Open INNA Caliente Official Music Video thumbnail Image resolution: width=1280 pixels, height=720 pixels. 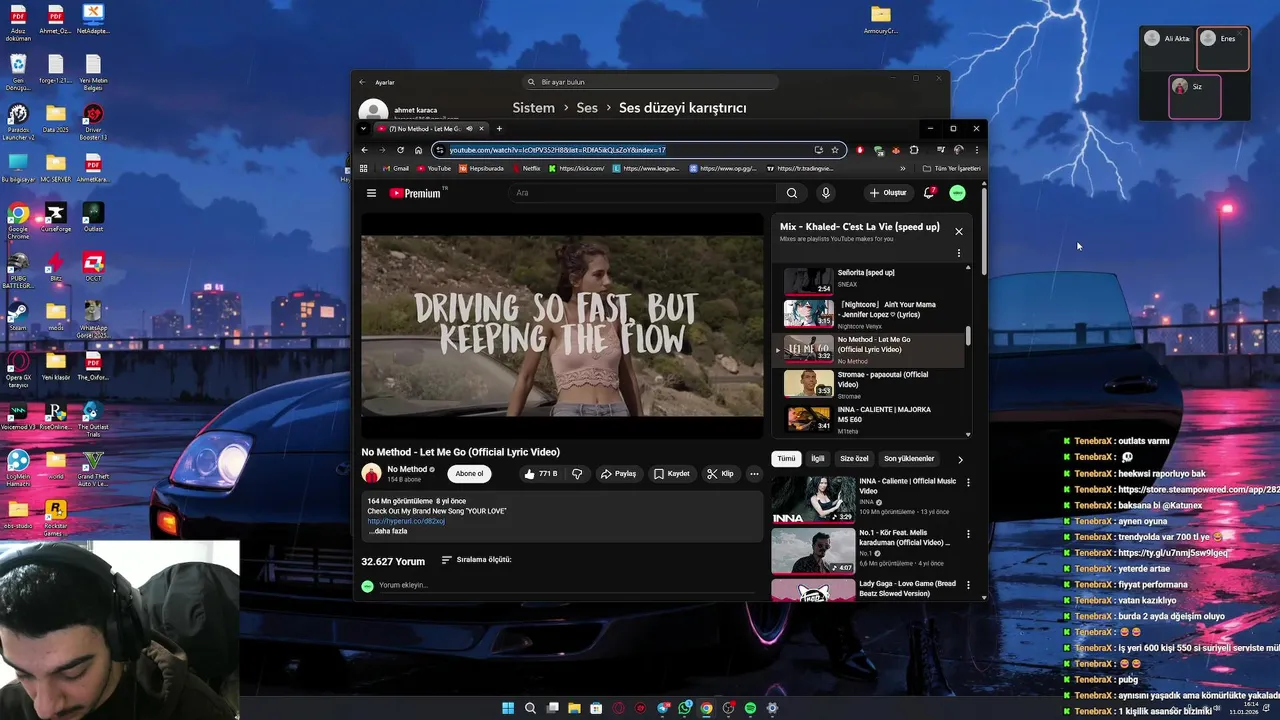[x=813, y=499]
